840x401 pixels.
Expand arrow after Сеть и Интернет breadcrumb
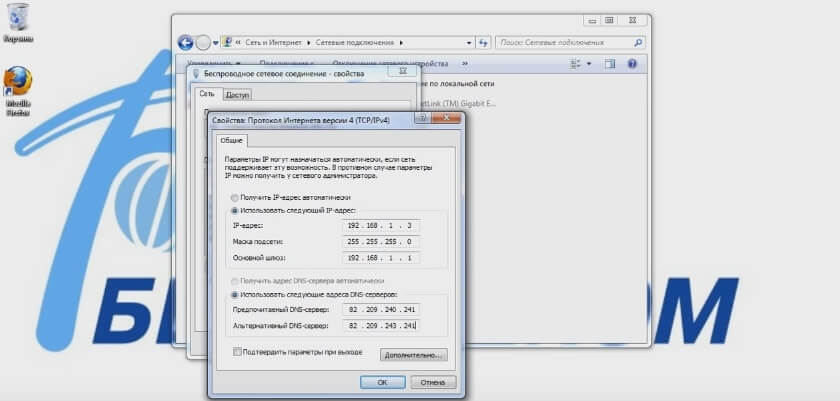point(309,42)
